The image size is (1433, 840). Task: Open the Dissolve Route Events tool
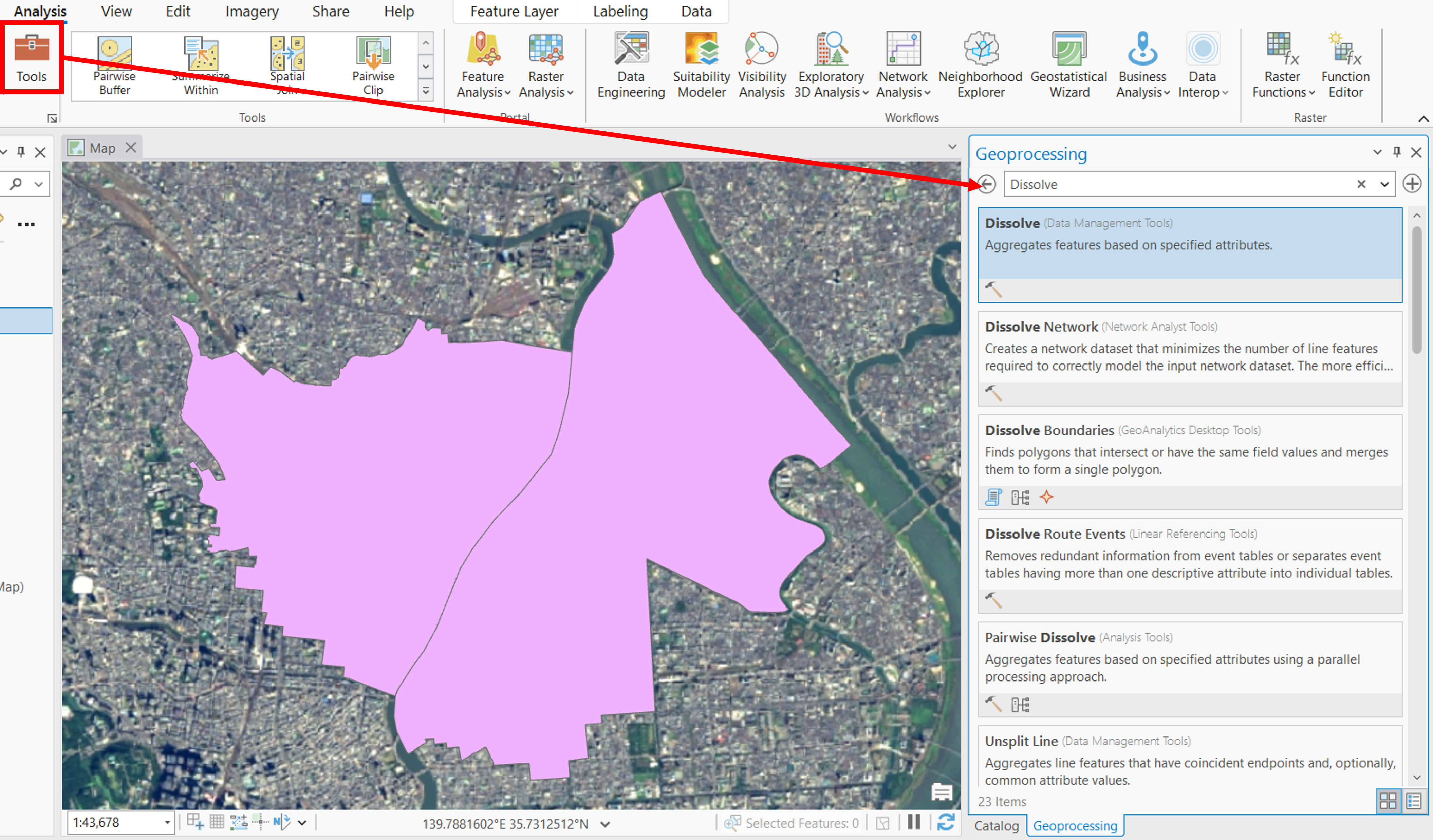(1190, 565)
